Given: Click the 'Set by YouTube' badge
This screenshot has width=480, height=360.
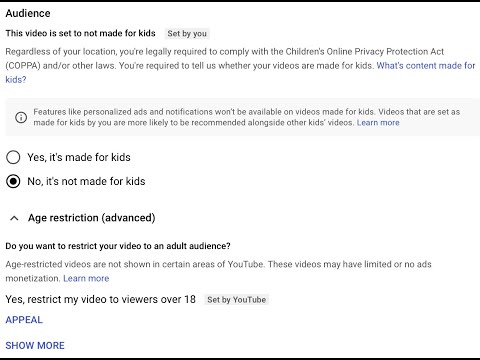Looking at the screenshot, I should 237,300.
